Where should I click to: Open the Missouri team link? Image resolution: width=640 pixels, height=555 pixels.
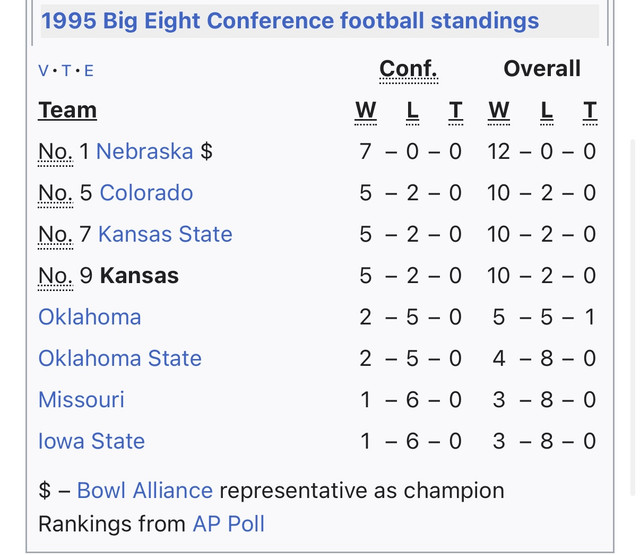(x=81, y=400)
